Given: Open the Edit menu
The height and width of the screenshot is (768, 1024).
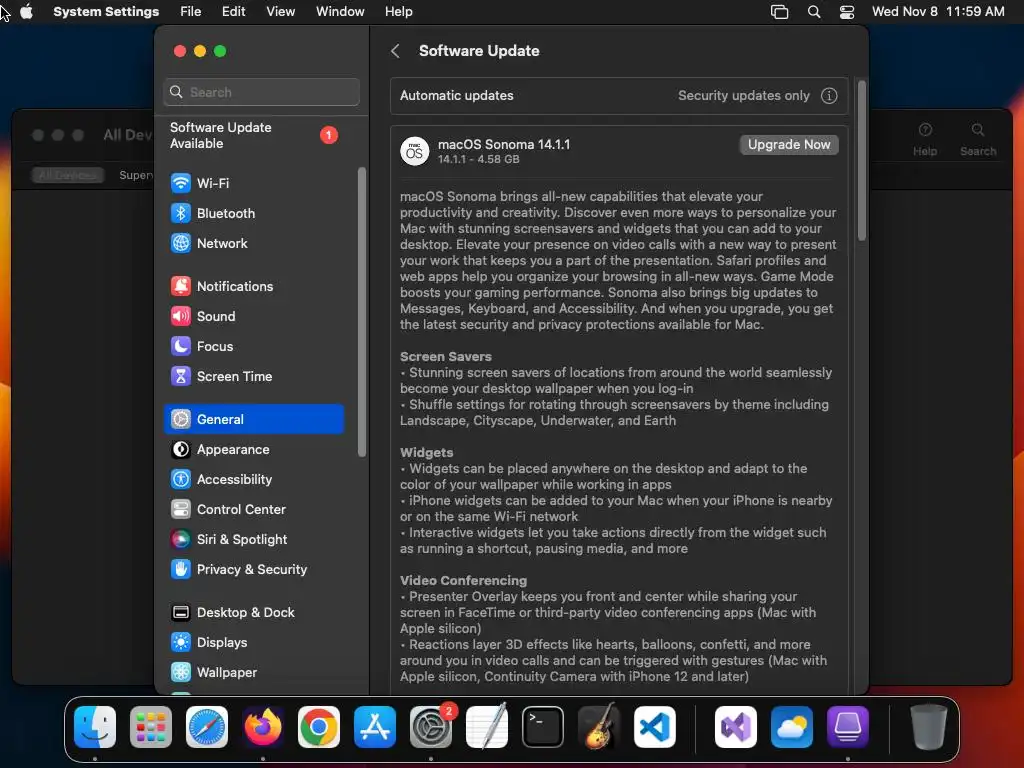Looking at the screenshot, I should pos(233,12).
